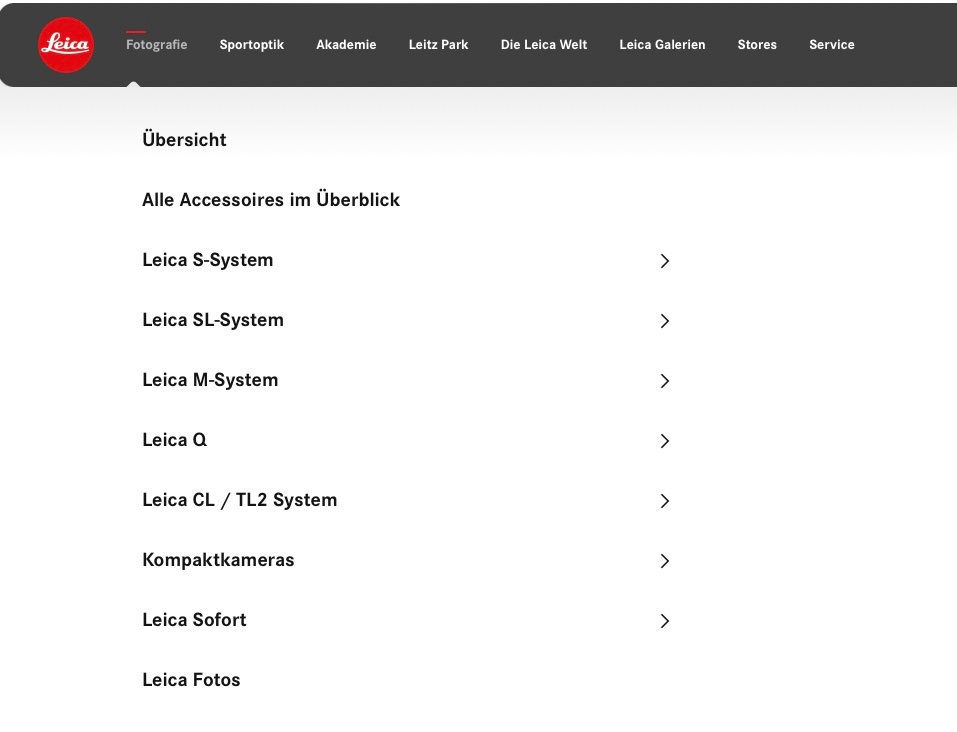Open Alle Accessoires im Überblick link
The image size is (957, 732).
tap(270, 200)
